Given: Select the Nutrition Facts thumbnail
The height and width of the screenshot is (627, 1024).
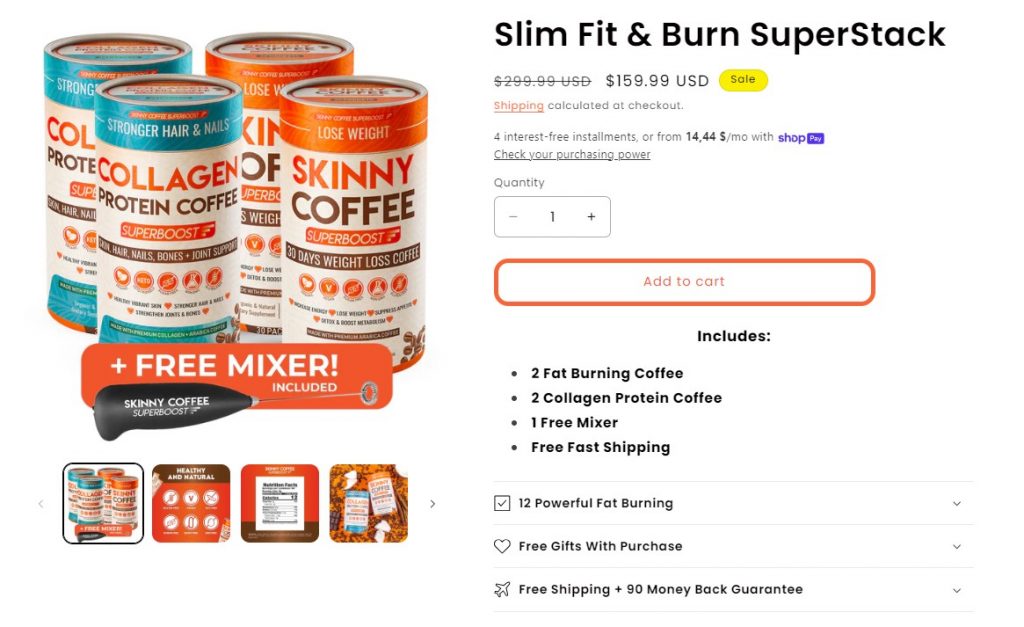Looking at the screenshot, I should (x=280, y=504).
